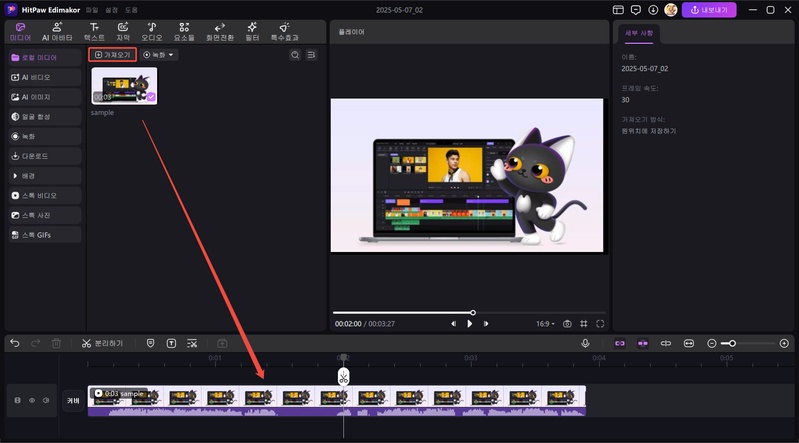Toggle track visibility eye icon

pos(32,400)
